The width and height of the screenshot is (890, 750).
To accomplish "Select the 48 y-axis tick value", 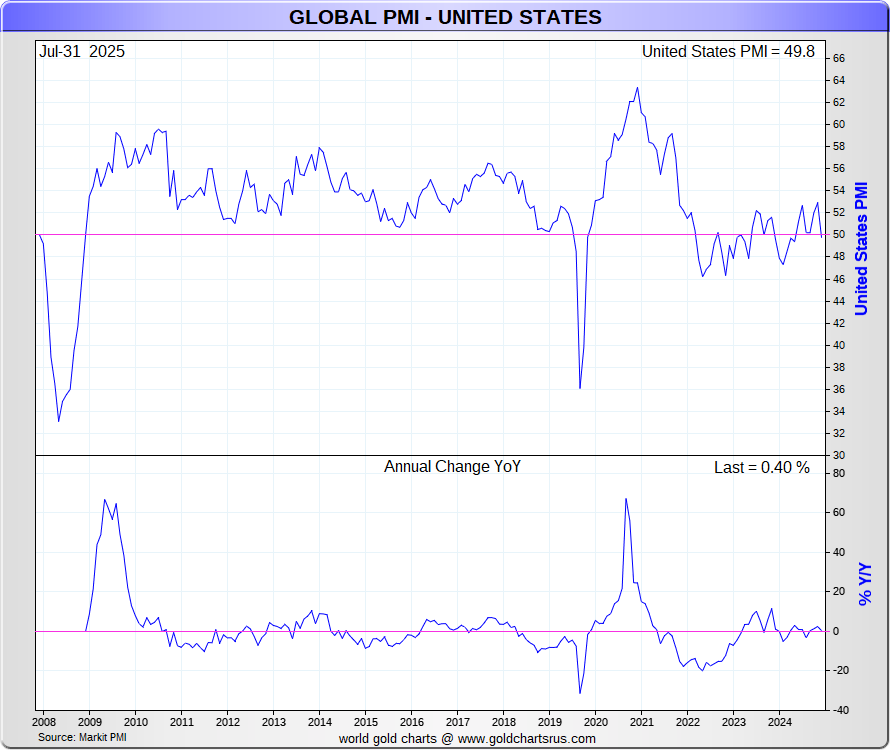I will (x=838, y=257).
